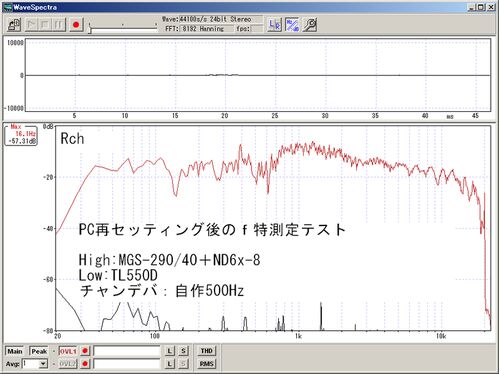Click the S save button for OVL1
Screen dimensions: 500x374
183,351
